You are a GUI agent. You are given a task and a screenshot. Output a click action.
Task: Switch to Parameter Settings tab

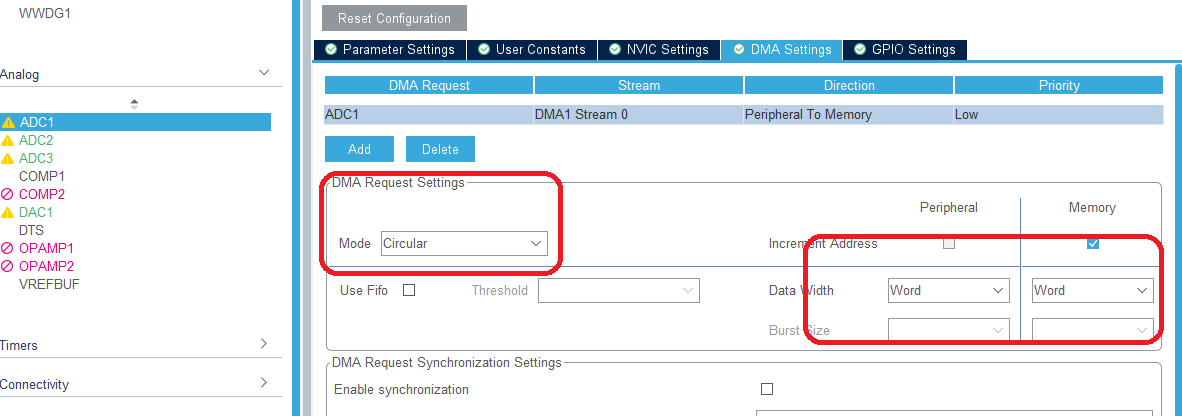390,50
